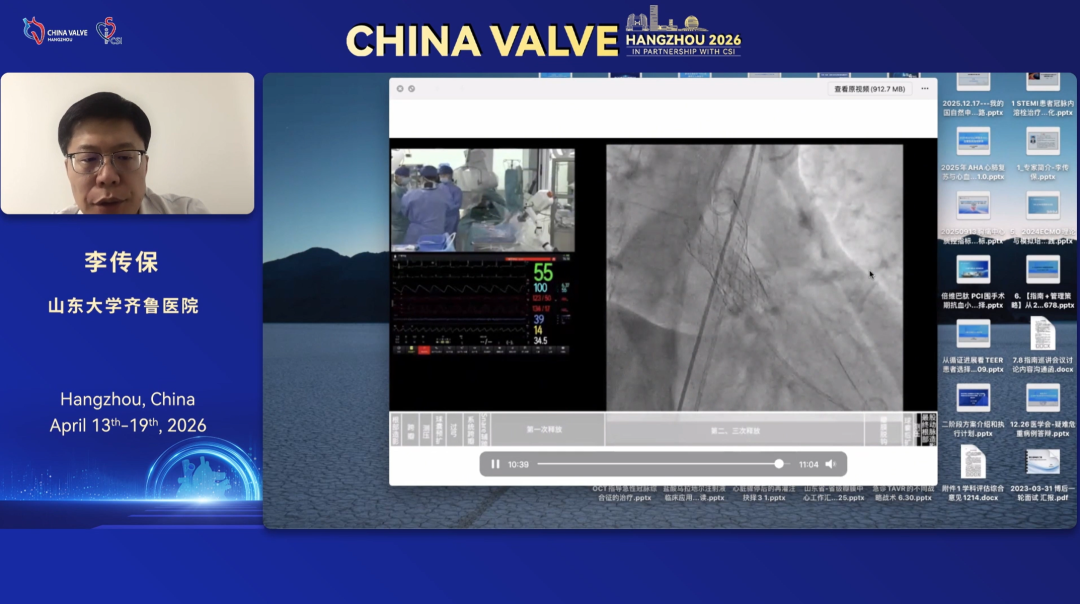Click the speaker webcam video tile
Viewport: 1080px width, 604px height.
pyautogui.click(x=127, y=143)
